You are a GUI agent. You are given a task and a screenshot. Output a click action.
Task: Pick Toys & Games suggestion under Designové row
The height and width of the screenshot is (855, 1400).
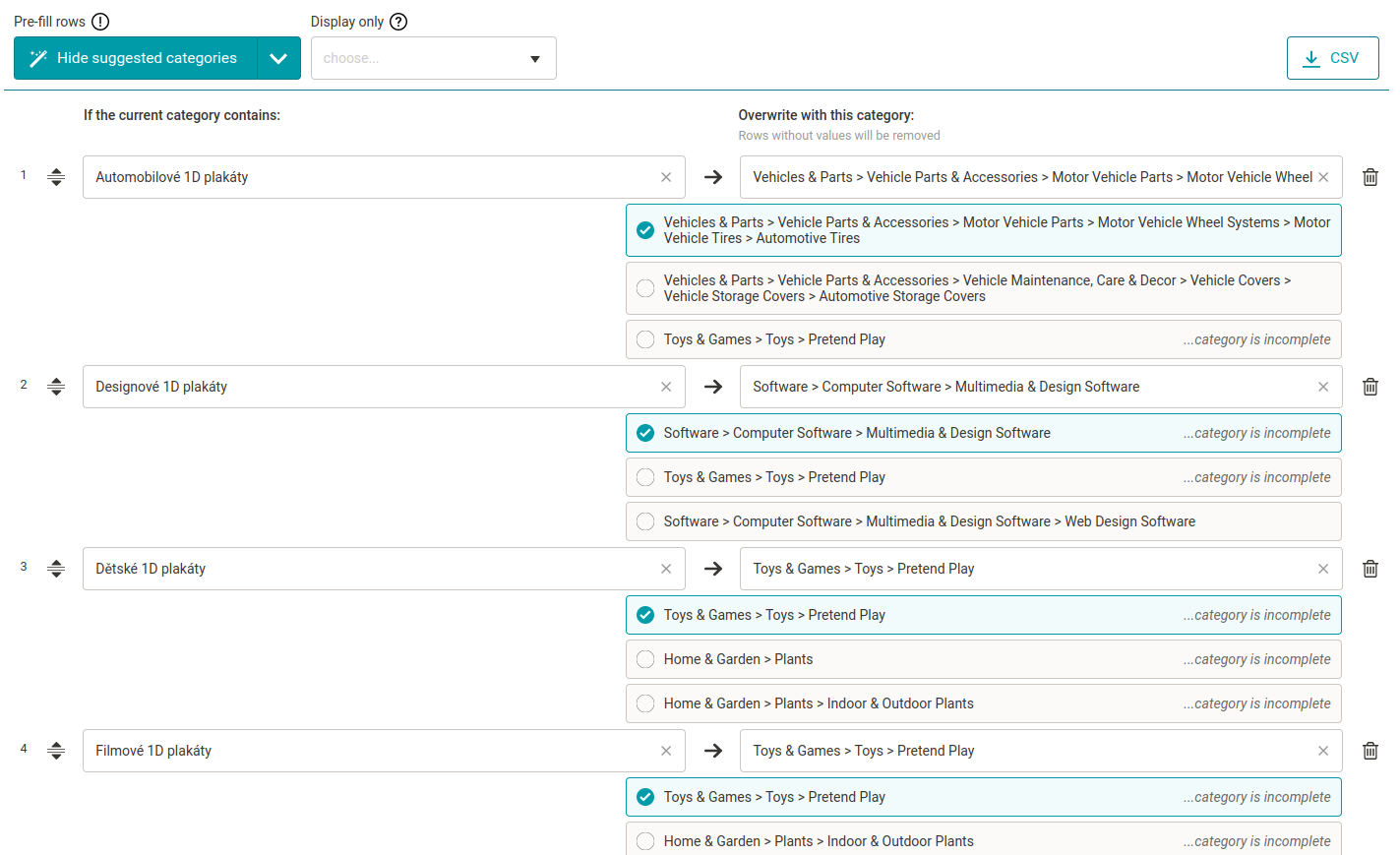pos(645,477)
